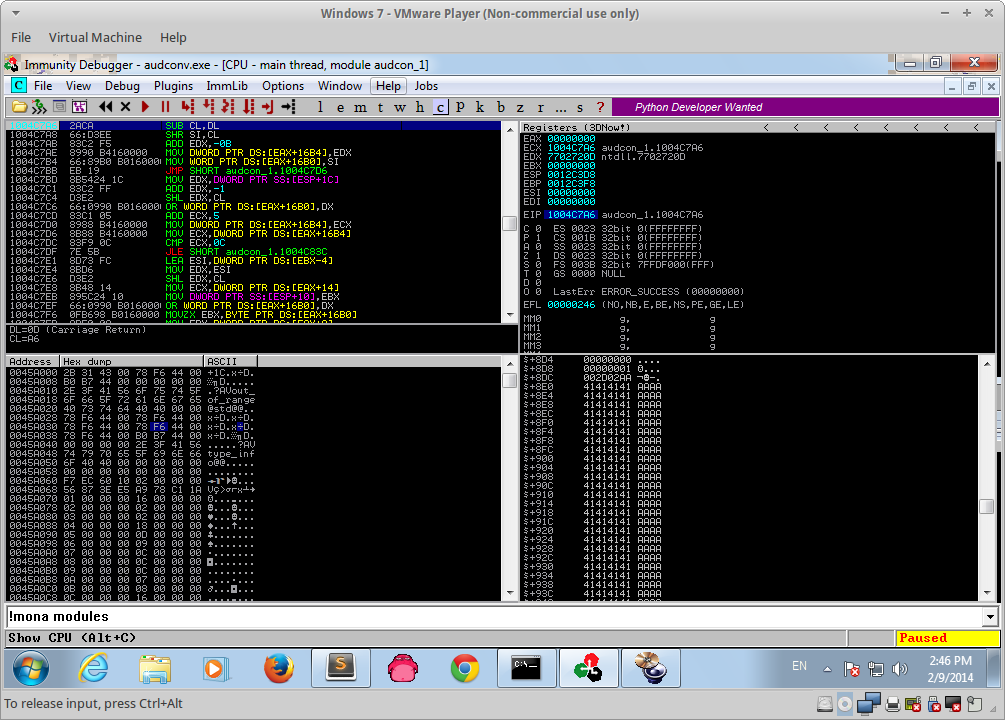Open Firefox from the Windows taskbar
Viewport: 1005px width, 720px height.
(x=279, y=668)
